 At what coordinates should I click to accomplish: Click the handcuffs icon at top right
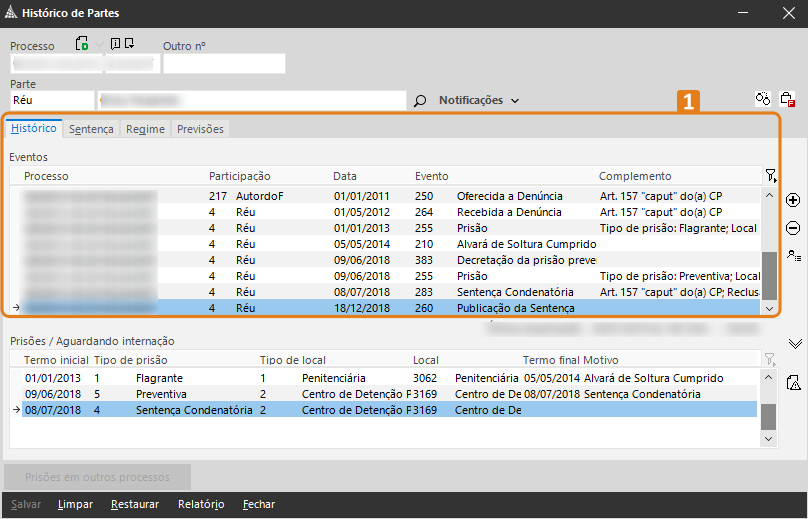[763, 99]
